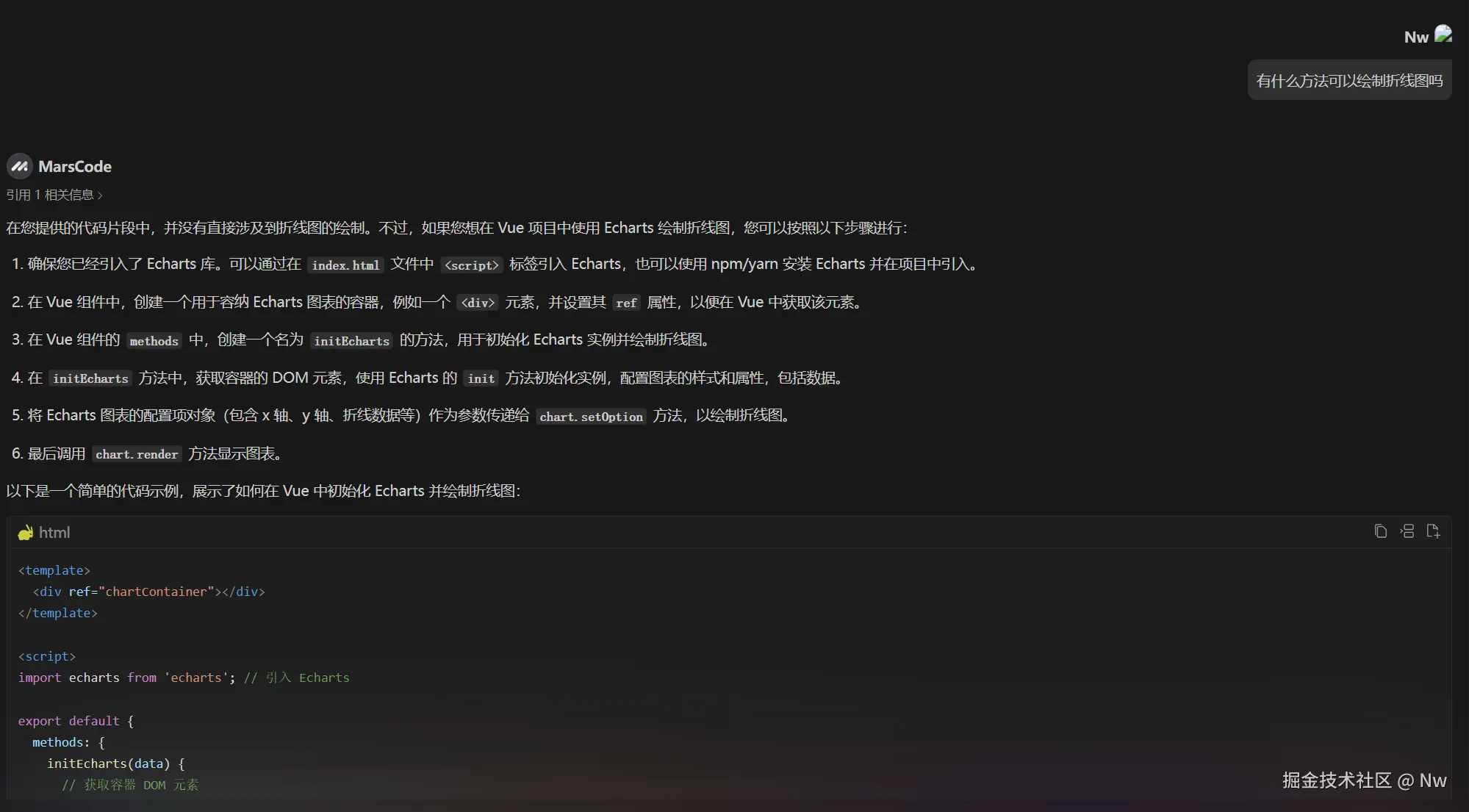Click the html label of code block

point(54,533)
